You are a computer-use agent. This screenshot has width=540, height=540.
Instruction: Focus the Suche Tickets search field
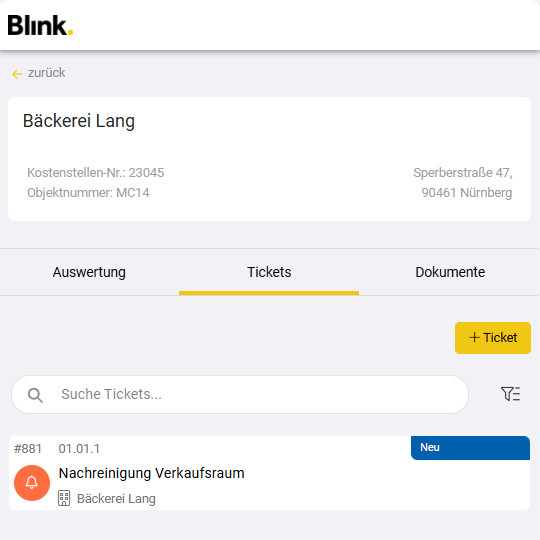click(240, 394)
